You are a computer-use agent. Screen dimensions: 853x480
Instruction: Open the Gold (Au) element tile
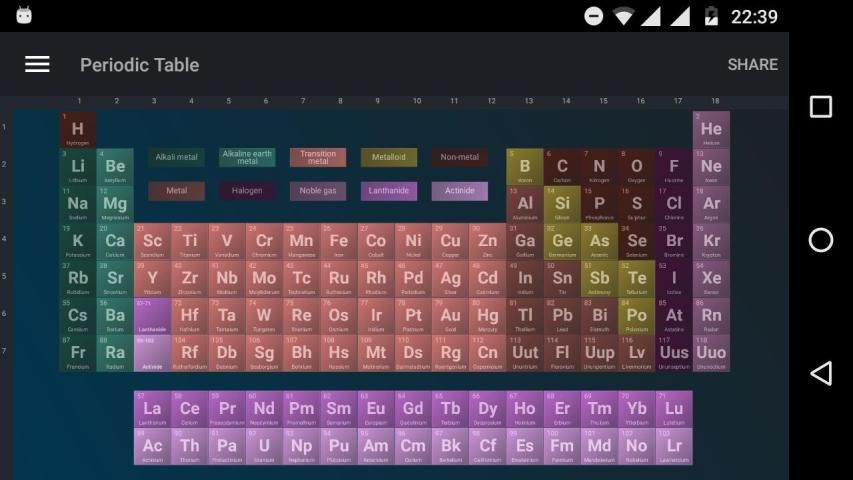tap(450, 316)
